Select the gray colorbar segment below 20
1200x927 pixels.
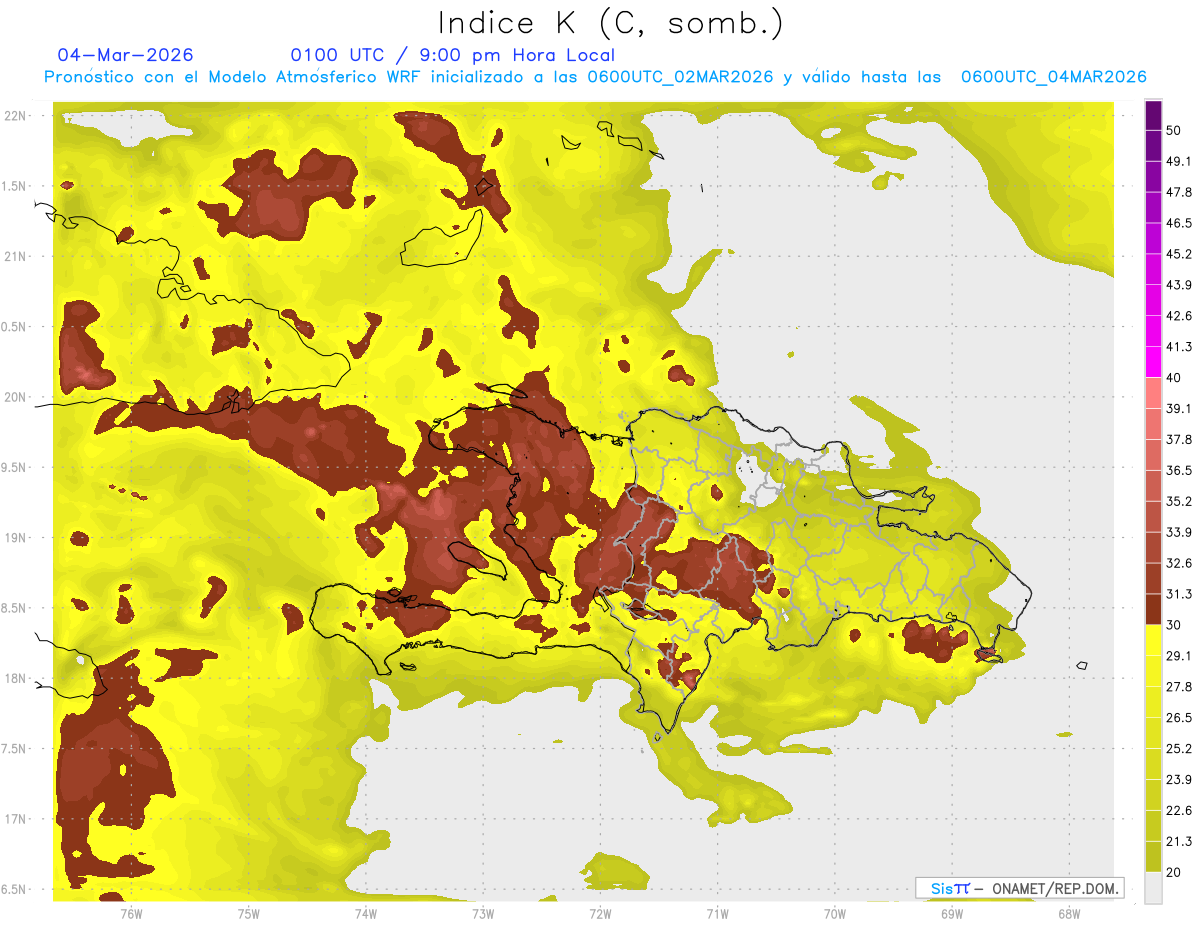click(1153, 887)
